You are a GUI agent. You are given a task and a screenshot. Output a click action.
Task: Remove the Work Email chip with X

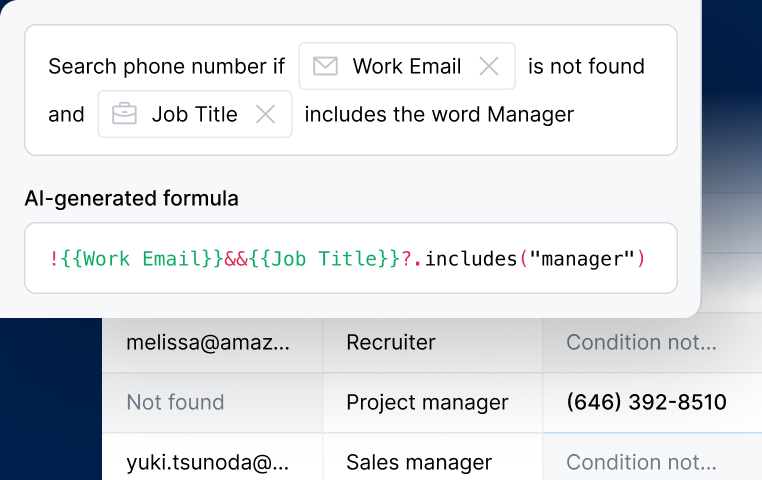pyautogui.click(x=489, y=67)
